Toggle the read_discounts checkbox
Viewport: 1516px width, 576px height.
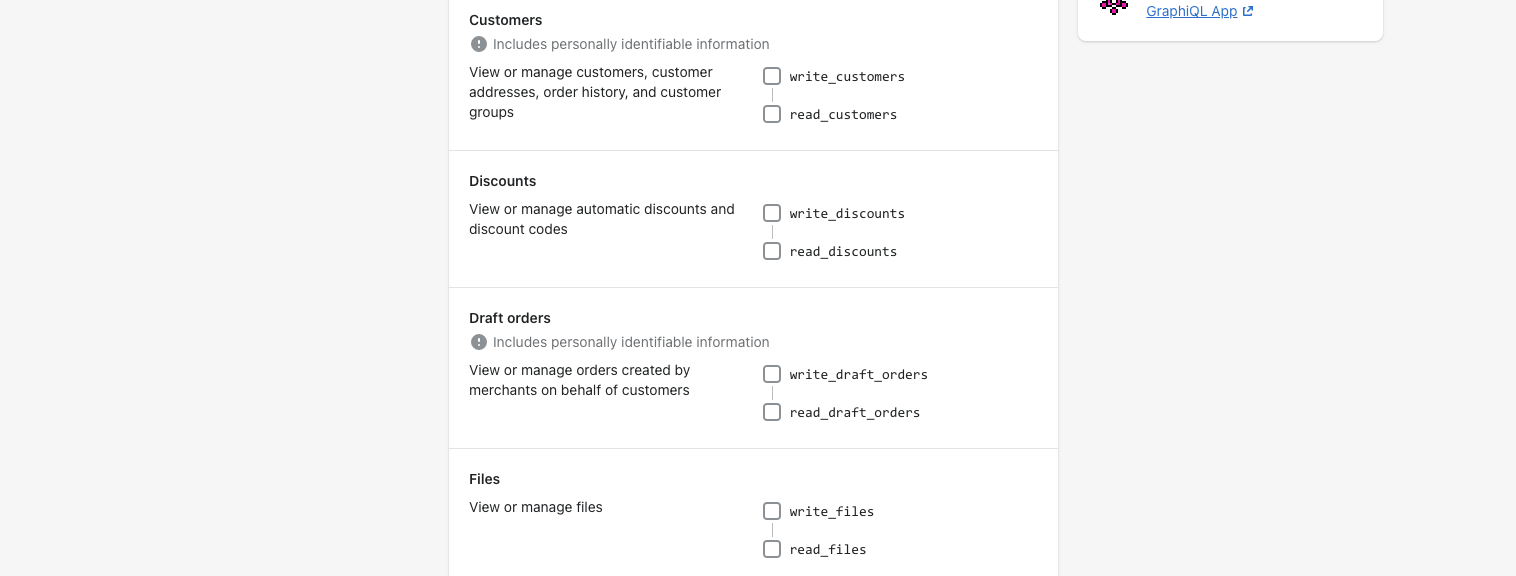(772, 251)
